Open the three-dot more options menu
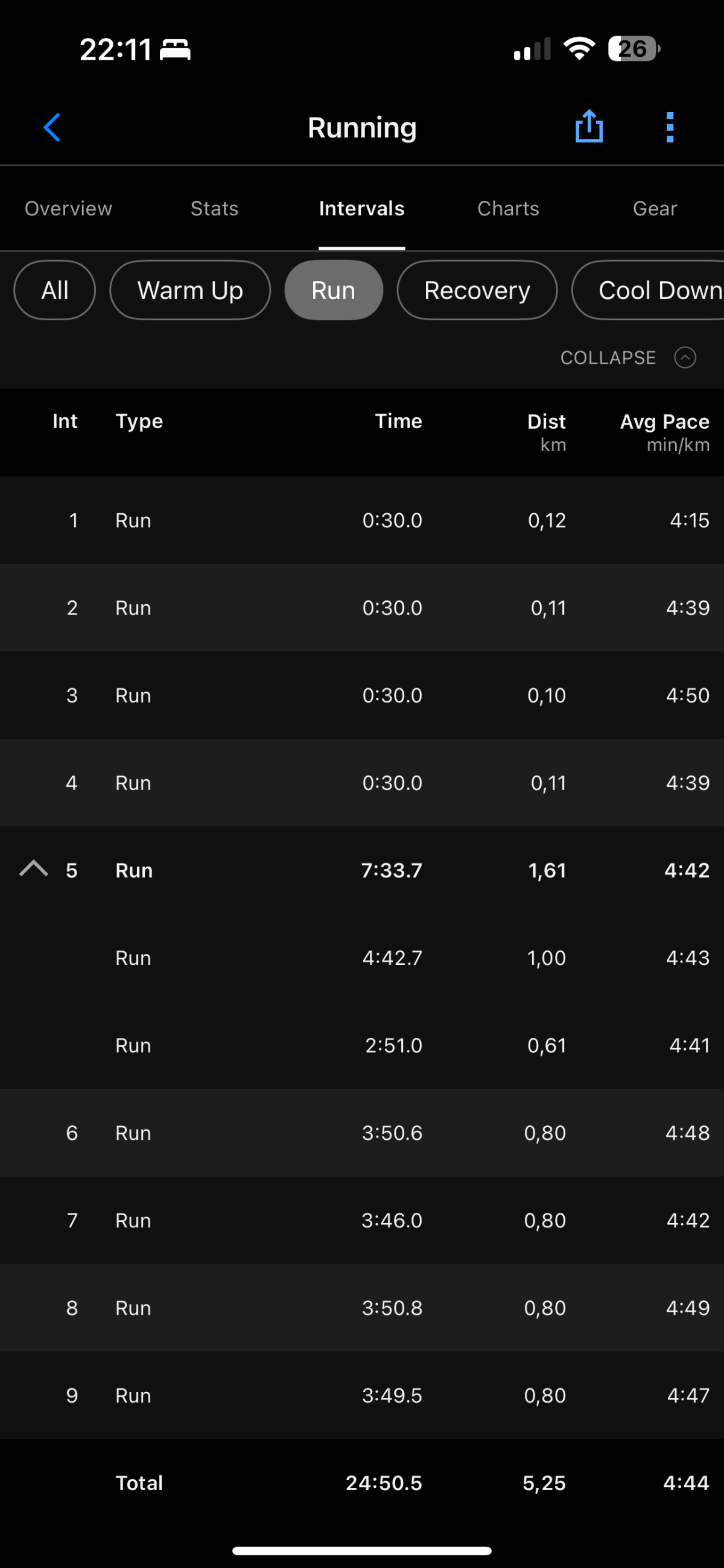Viewport: 724px width, 1568px height. tap(670, 127)
